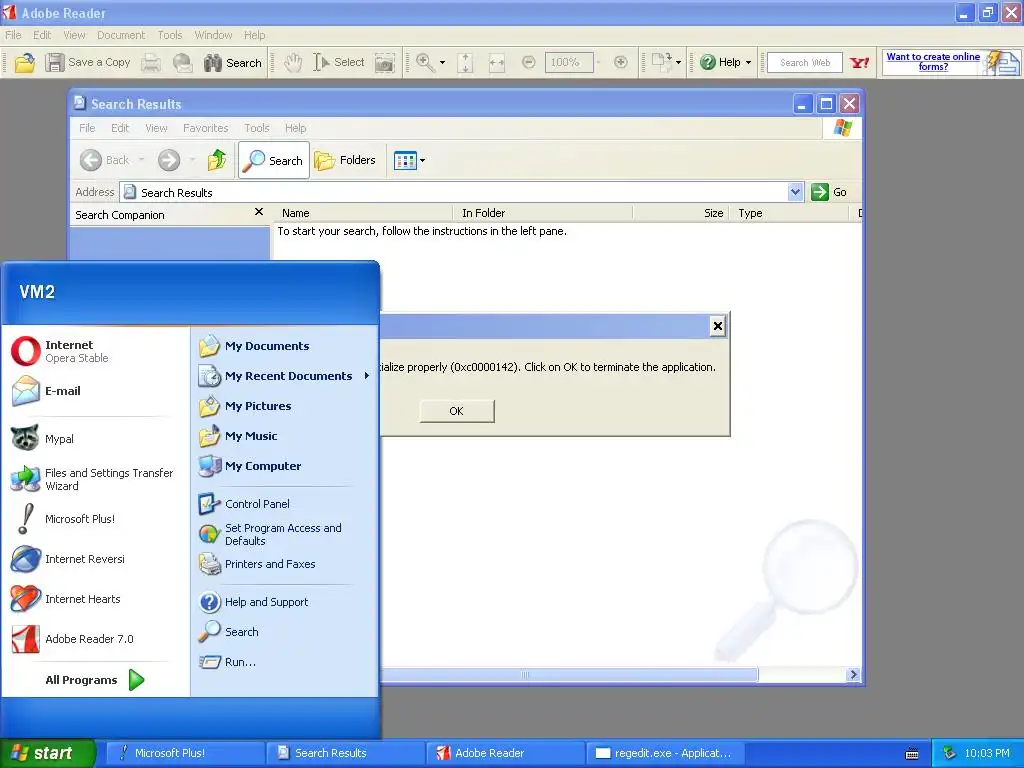Open Adobe Reader Document menu
The image size is (1024, 768).
(x=121, y=35)
